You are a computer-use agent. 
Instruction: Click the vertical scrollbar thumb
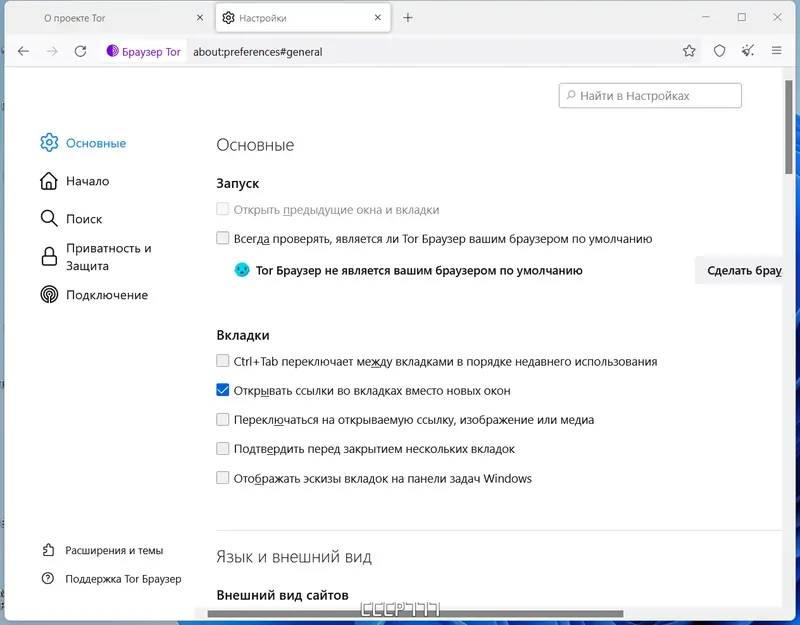click(789, 127)
